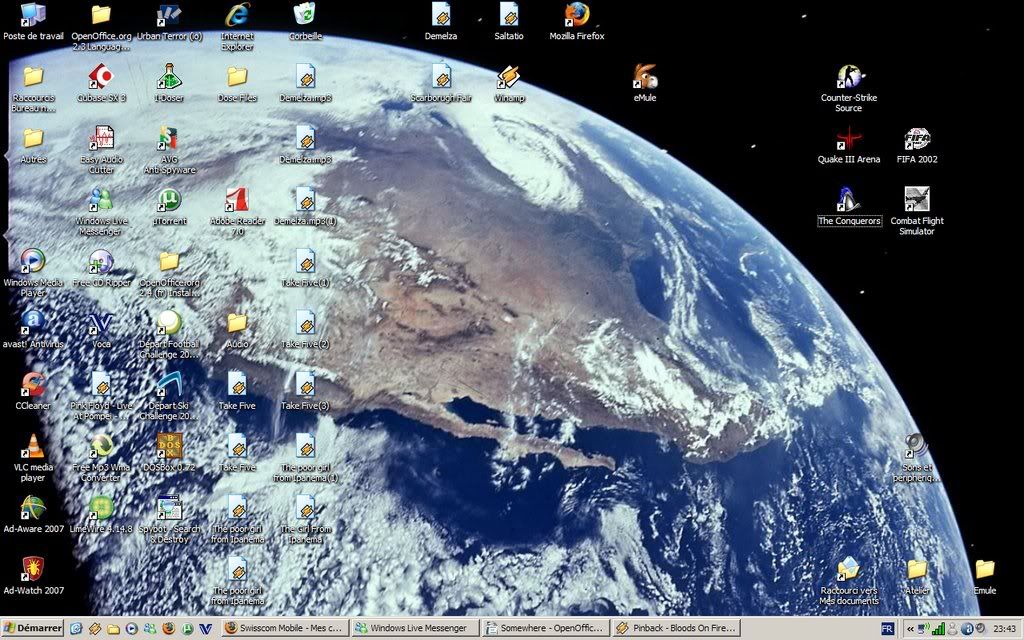Select the DOSBox 0.72 shortcut
This screenshot has height=640, width=1024.
pyautogui.click(x=169, y=447)
